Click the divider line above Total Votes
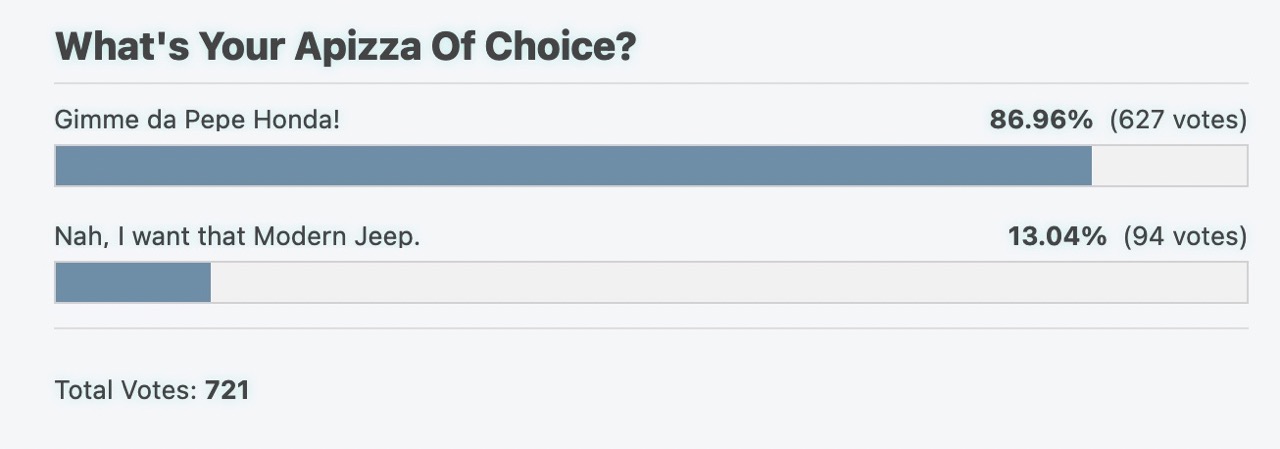1280x449 pixels. click(x=651, y=328)
